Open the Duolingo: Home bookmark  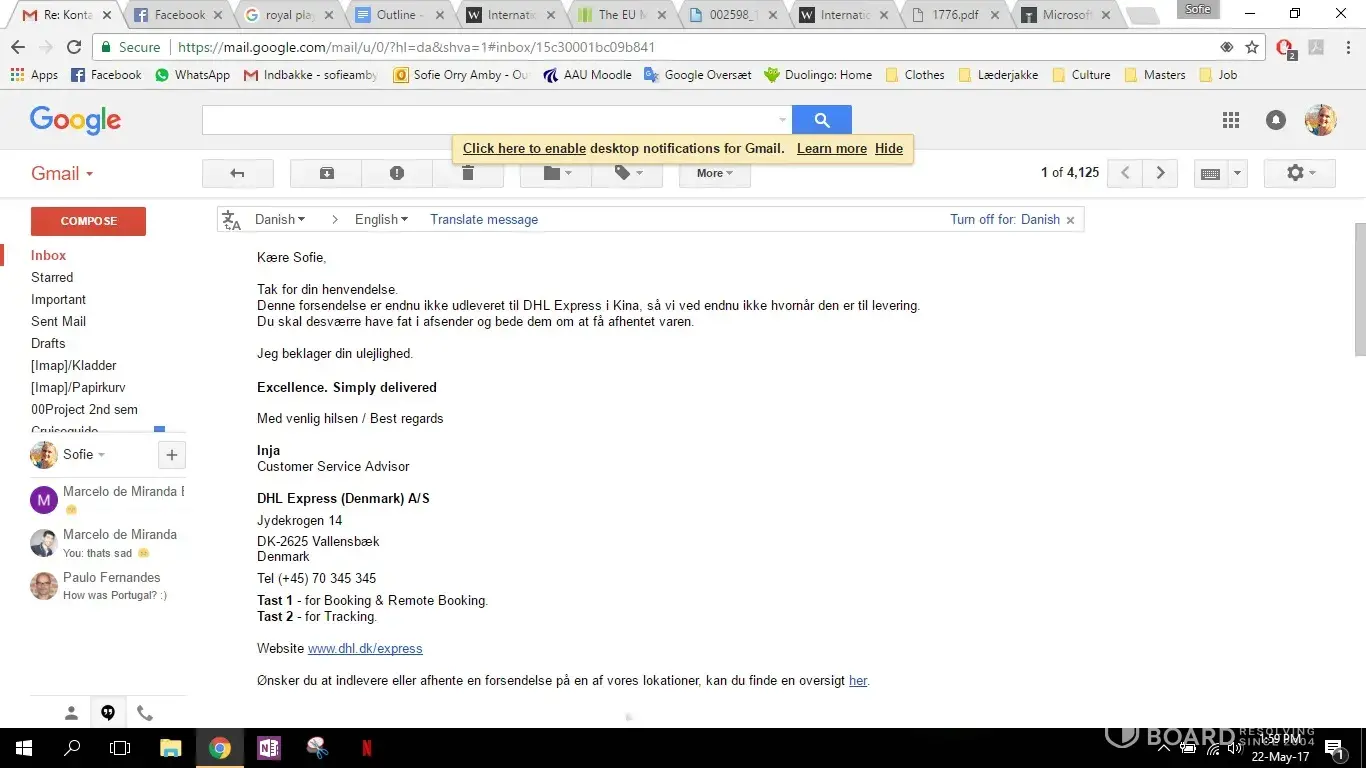817,74
